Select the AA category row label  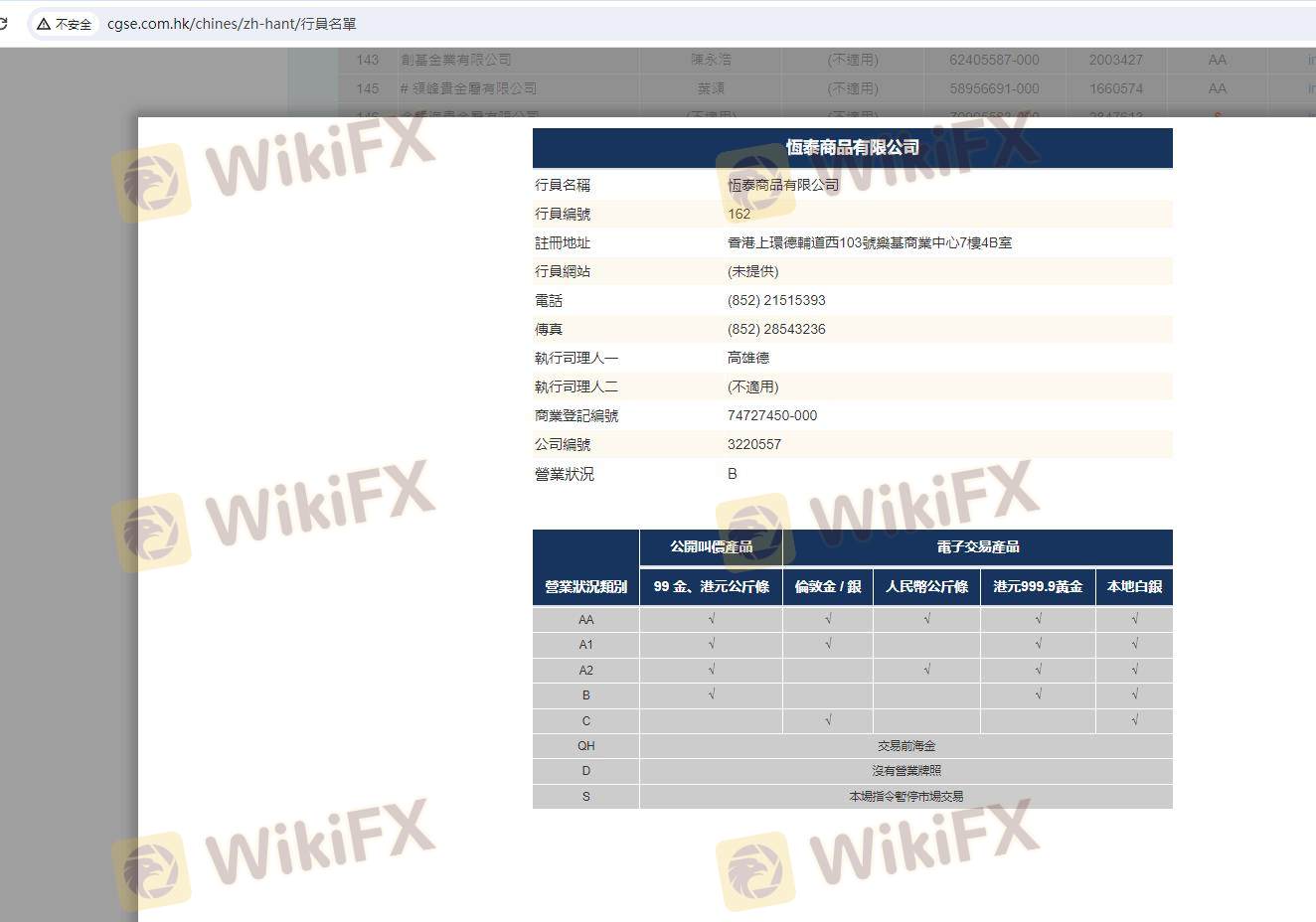pyautogui.click(x=586, y=619)
